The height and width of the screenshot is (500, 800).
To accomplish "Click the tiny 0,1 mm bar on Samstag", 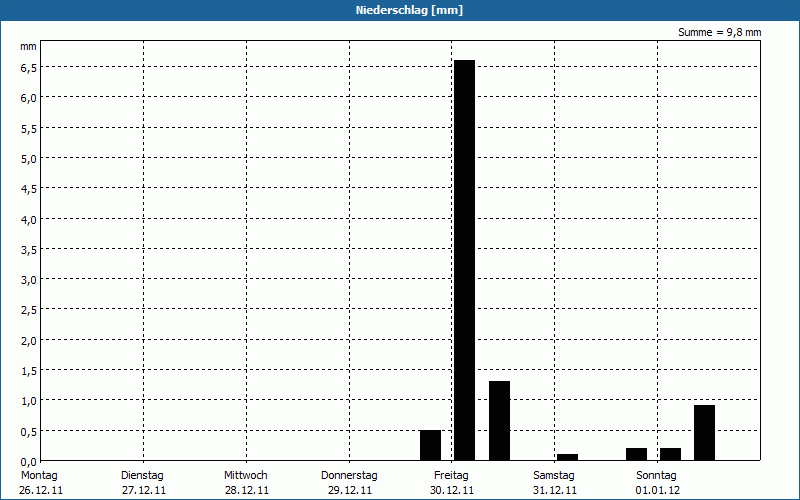I will [x=567, y=457].
